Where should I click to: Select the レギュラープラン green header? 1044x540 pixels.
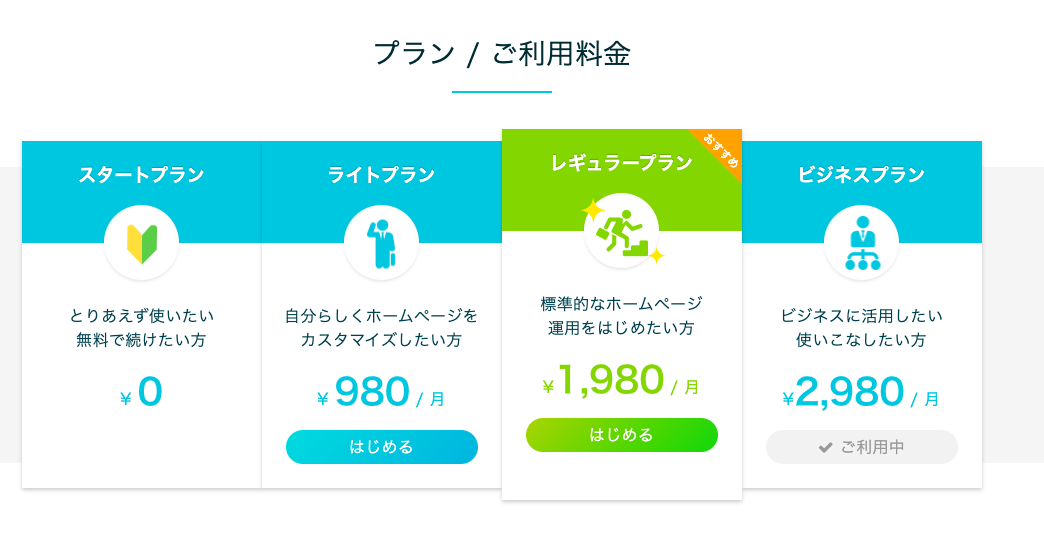(x=621, y=162)
